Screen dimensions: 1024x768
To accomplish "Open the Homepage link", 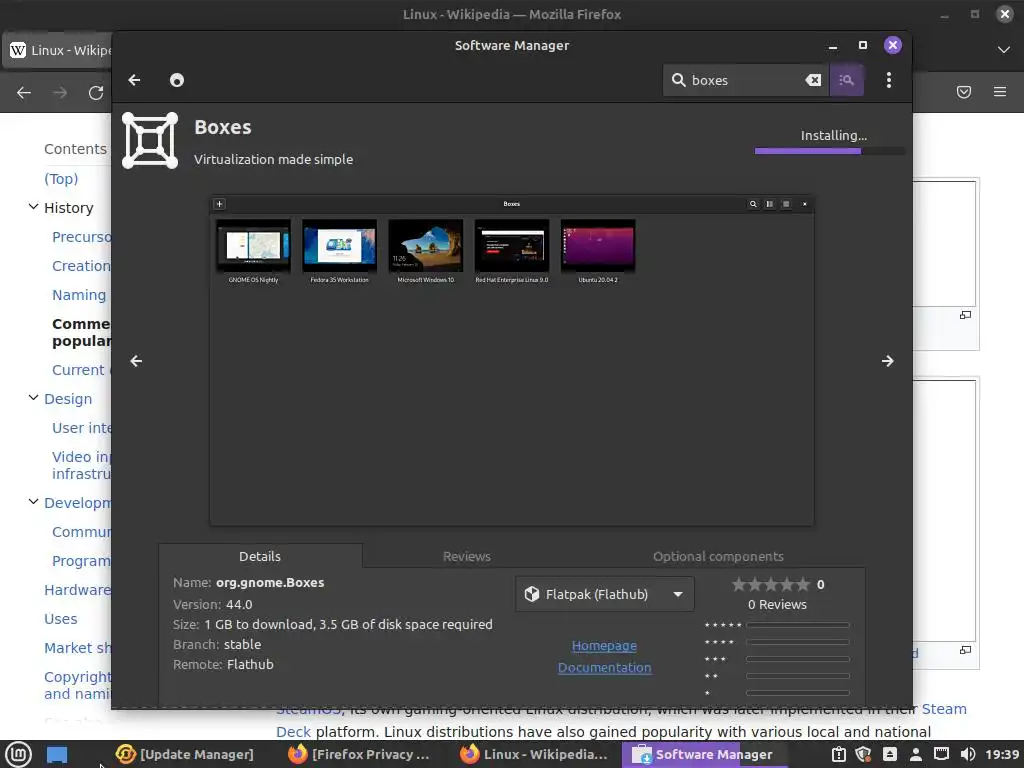I will point(604,645).
